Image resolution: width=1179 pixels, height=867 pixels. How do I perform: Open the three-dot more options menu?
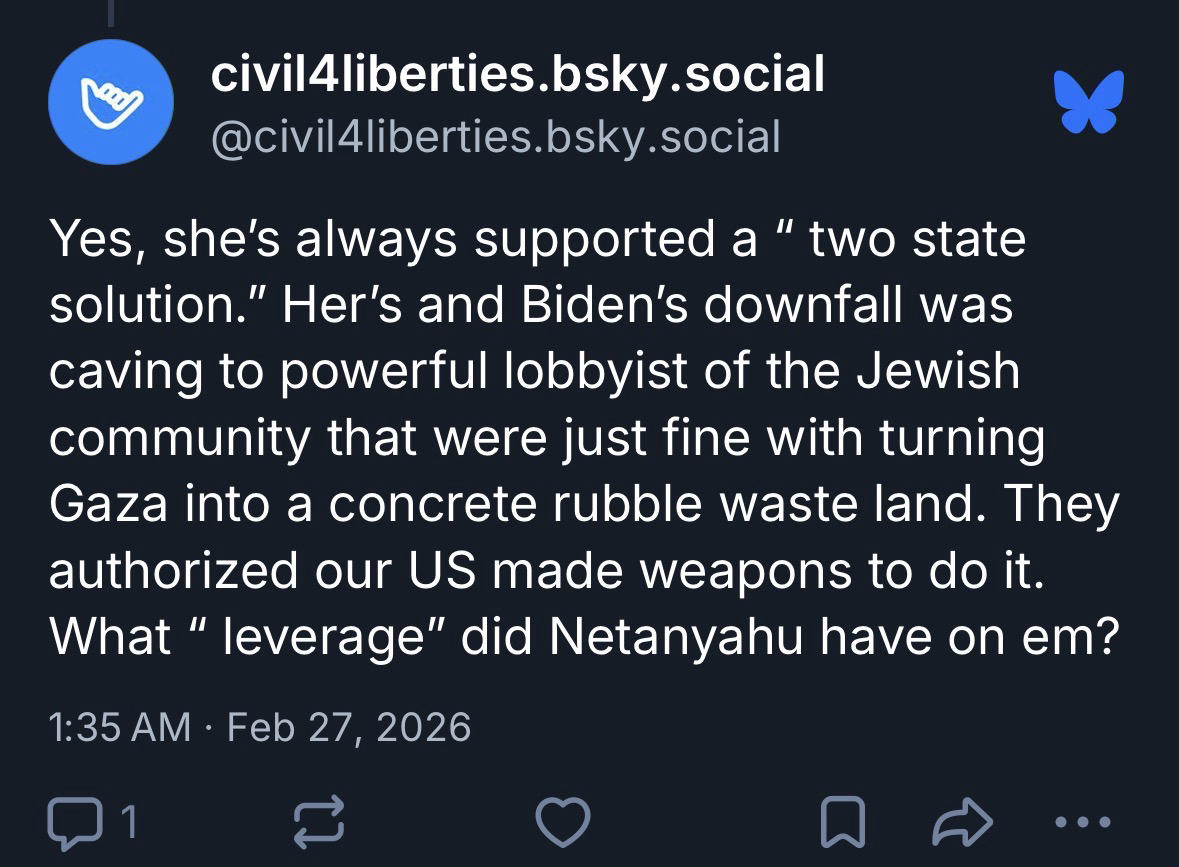coord(1083,822)
